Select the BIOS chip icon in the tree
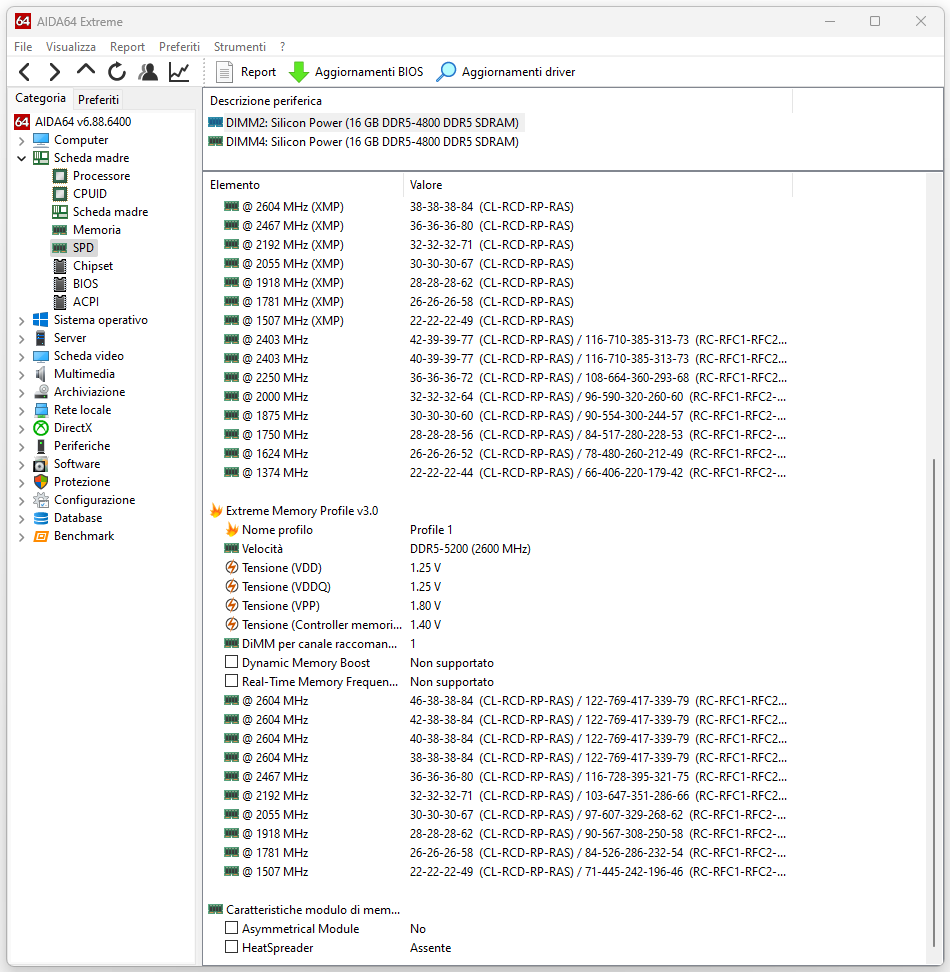Viewport: 950px width, 972px height. click(59, 284)
